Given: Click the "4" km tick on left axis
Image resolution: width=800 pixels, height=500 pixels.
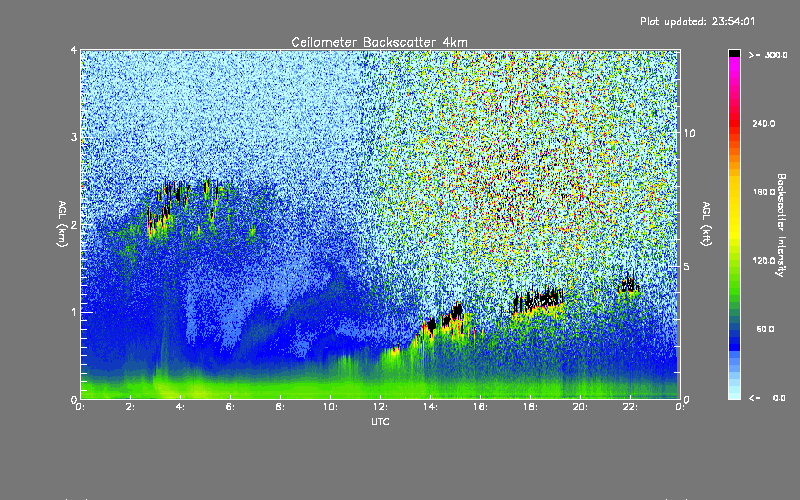Looking at the screenshot, I should click(74, 50).
